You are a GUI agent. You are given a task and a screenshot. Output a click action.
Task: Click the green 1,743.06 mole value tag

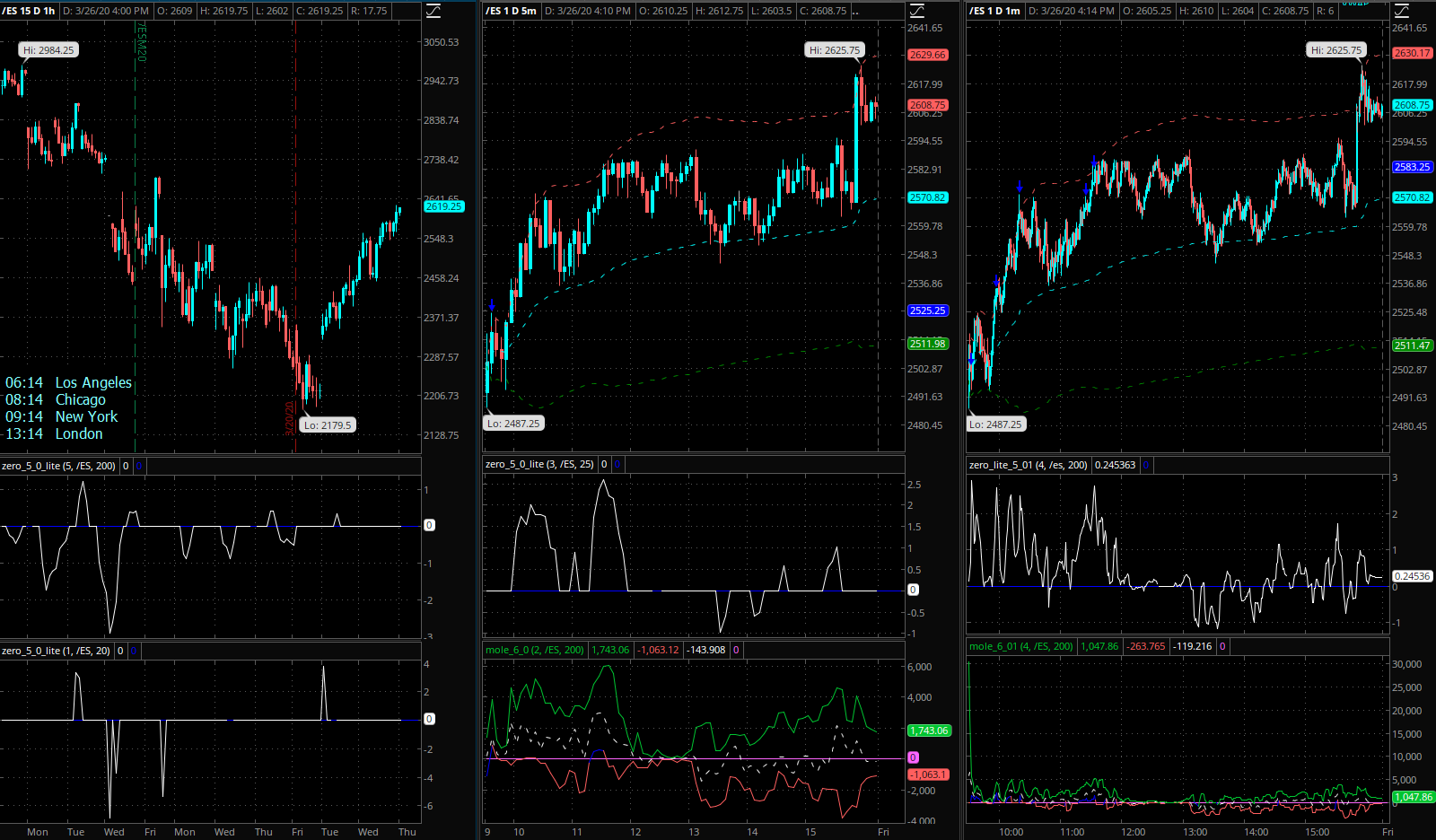point(928,731)
